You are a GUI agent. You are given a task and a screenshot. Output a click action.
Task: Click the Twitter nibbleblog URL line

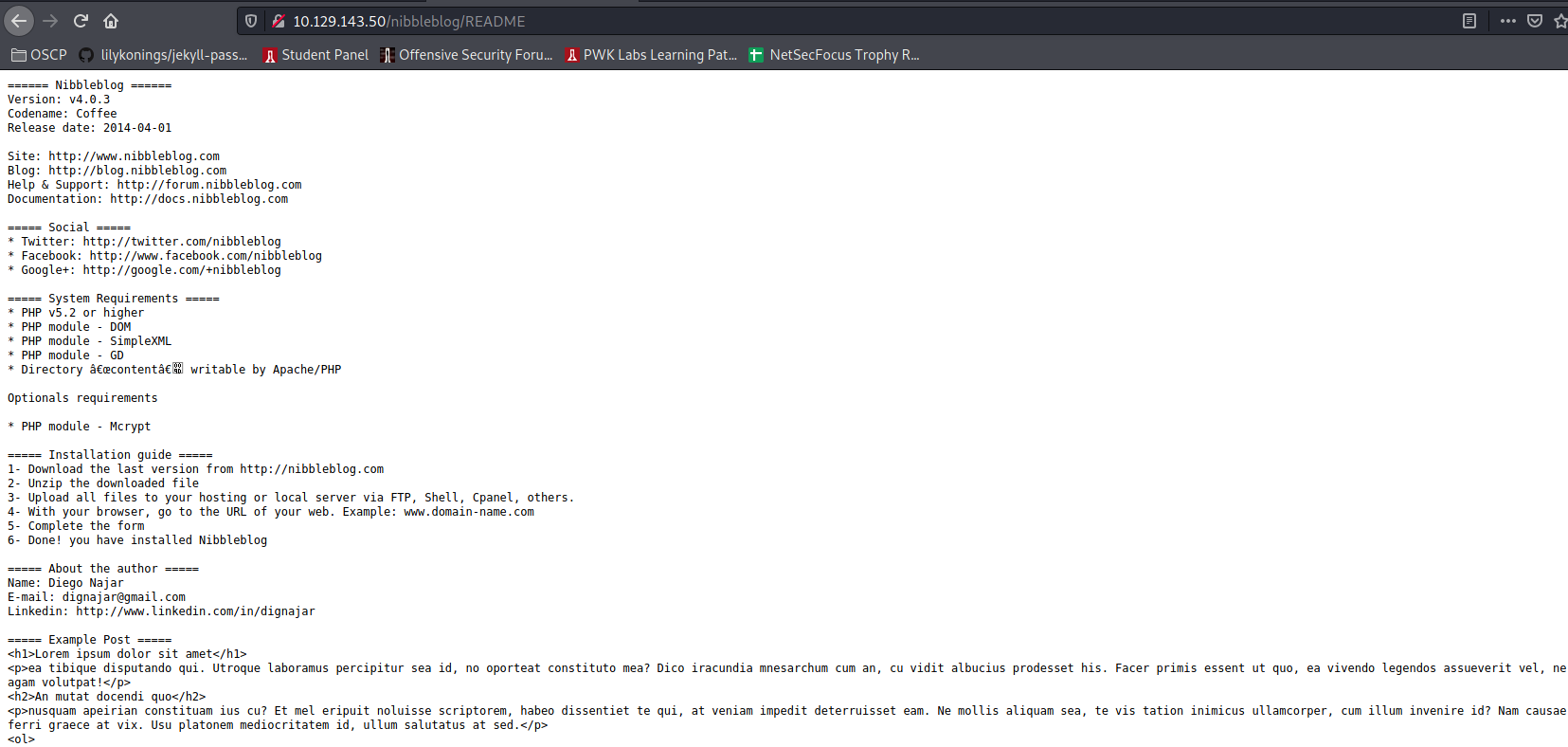(144, 242)
